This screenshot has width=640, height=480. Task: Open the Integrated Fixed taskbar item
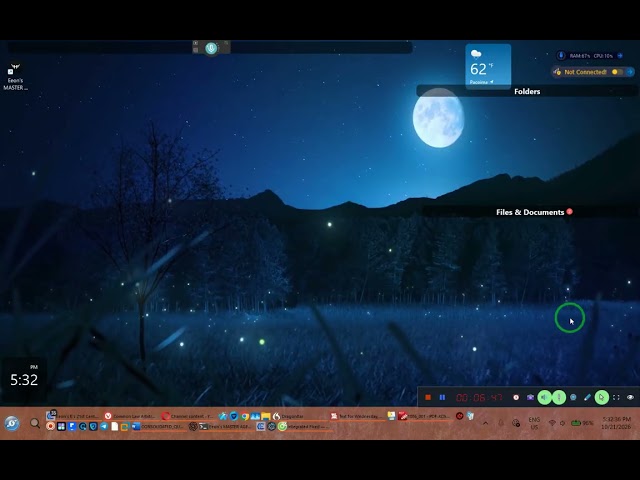(x=304, y=427)
